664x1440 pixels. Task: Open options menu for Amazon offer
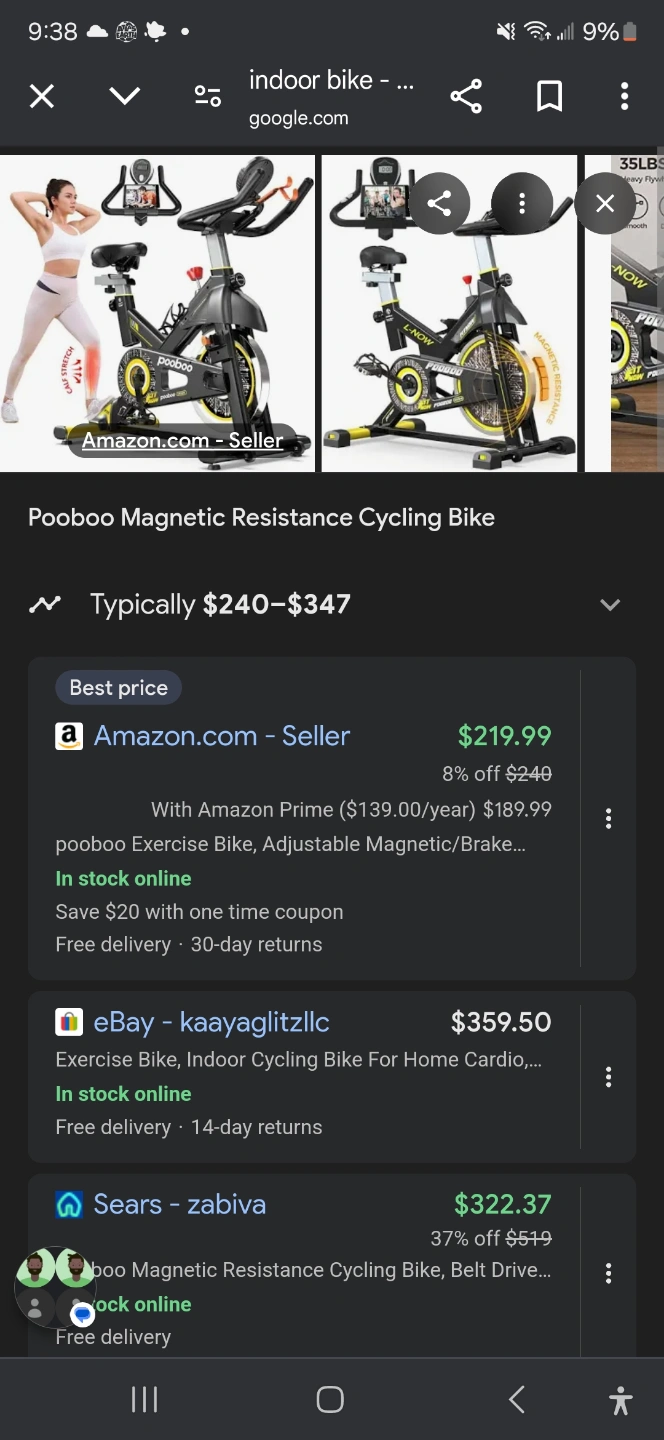tap(608, 819)
